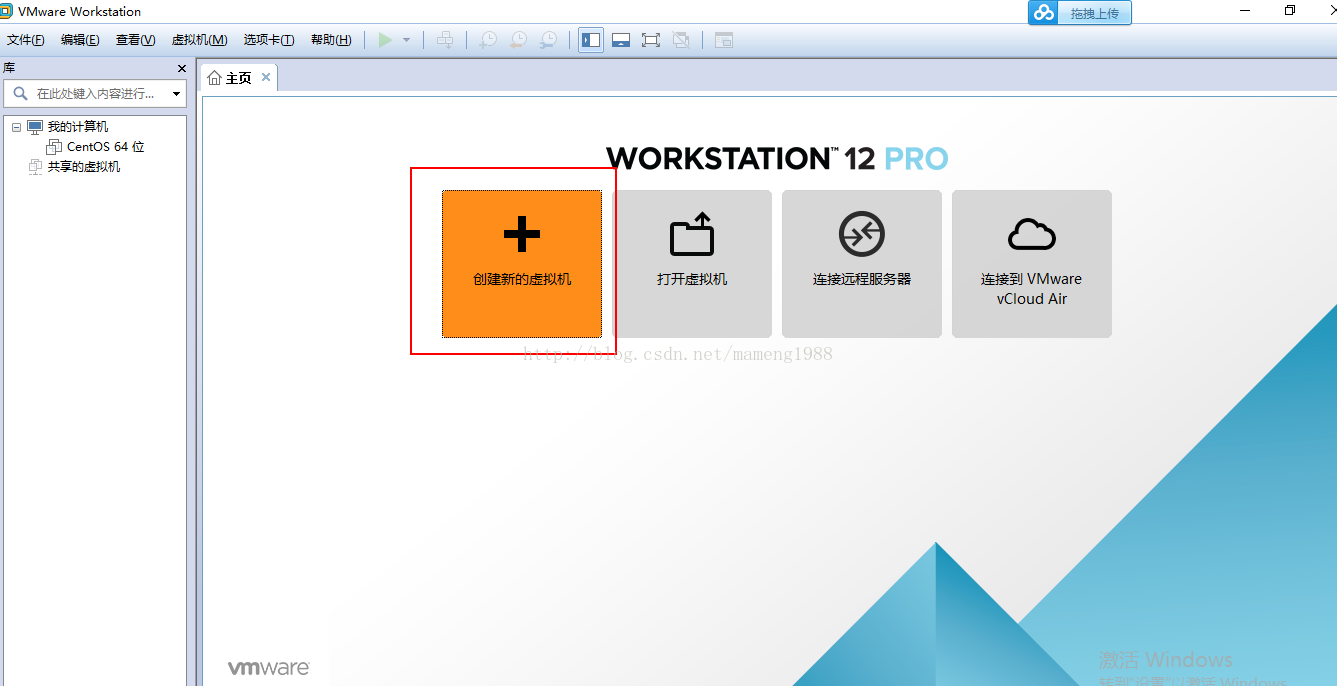Open the 选项卡(T) menu

269,40
